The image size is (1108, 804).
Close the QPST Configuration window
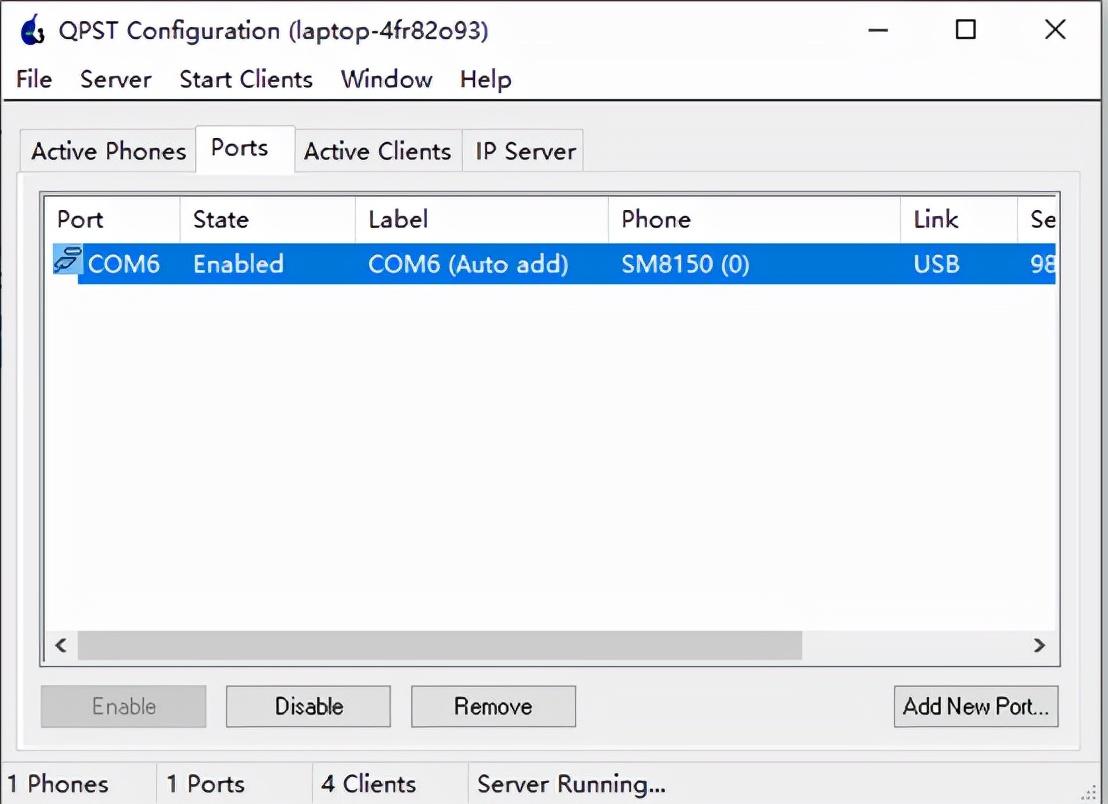point(1055,30)
